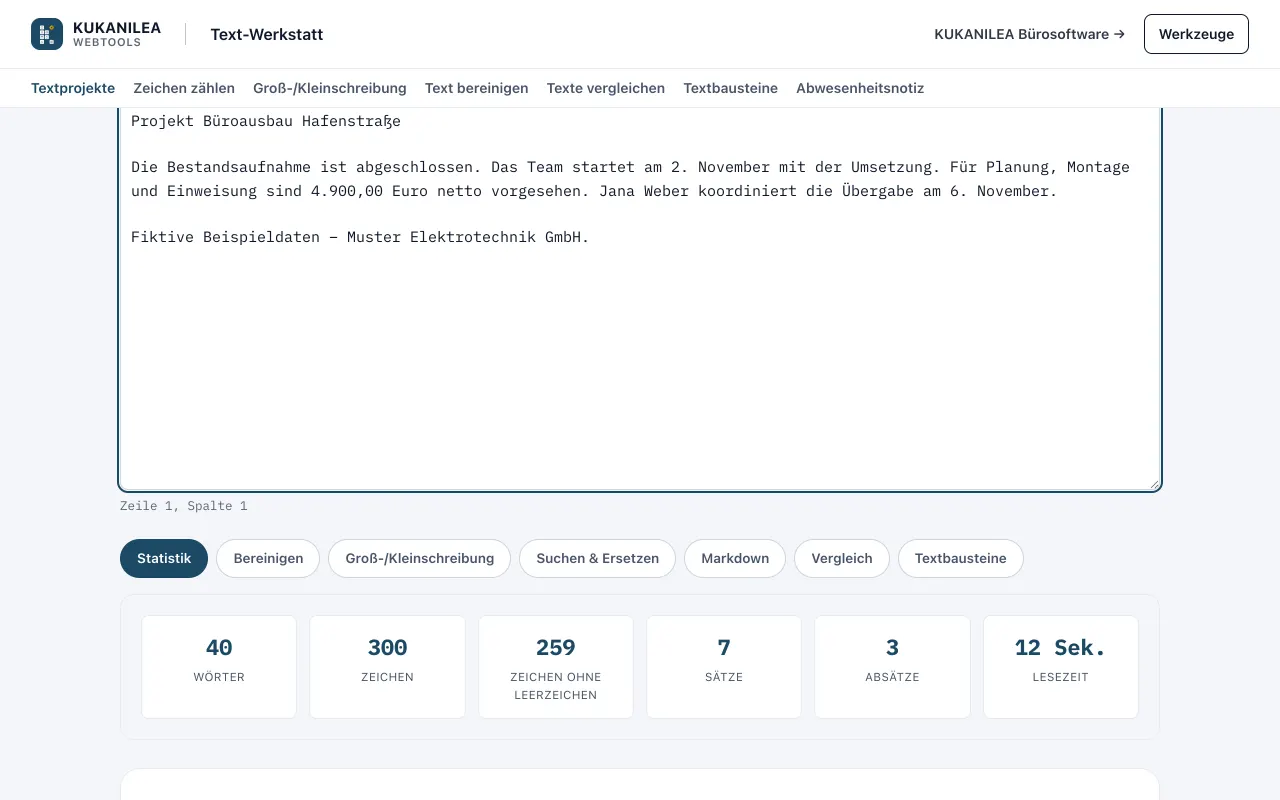Click the line 'Fiktive Beispieldaten – Muster Elektrotechnik GmbH.'
The height and width of the screenshot is (800, 1280).
point(360,237)
